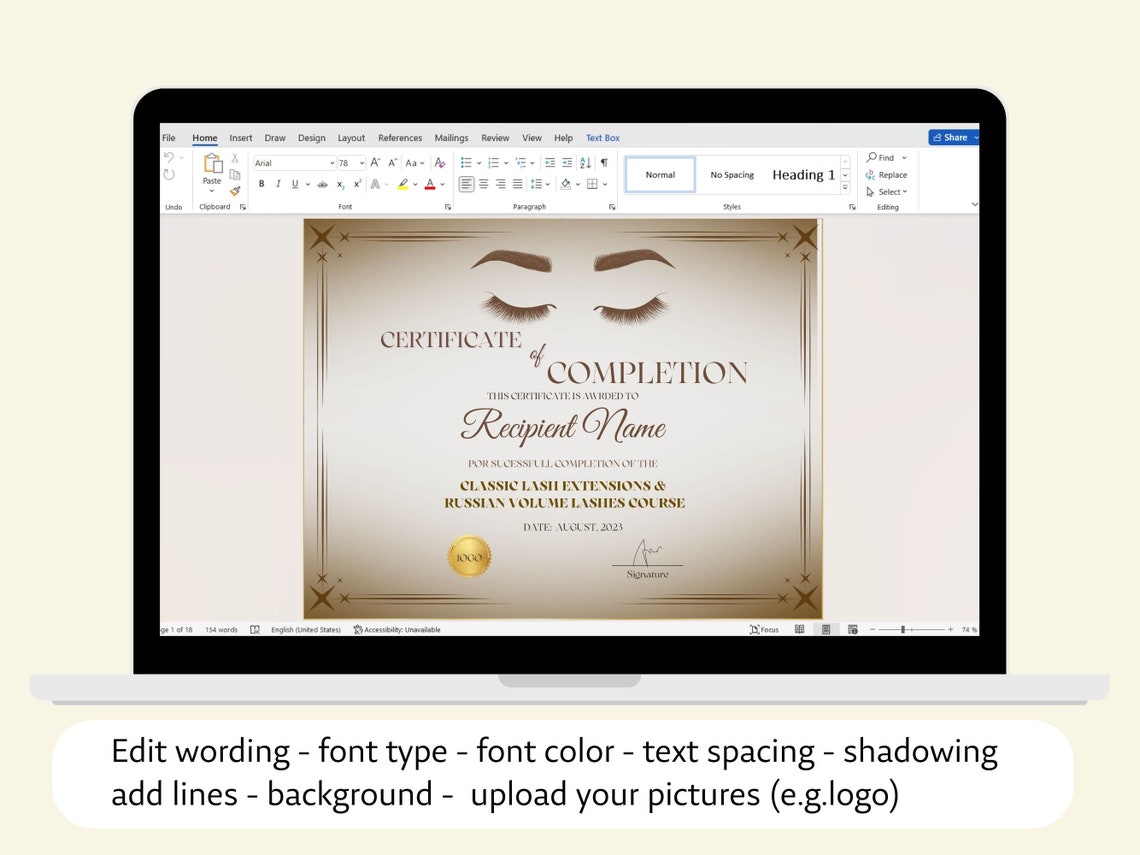This screenshot has height=855, width=1140.
Task: Switch to the Mailings ribbon tab
Action: pyautogui.click(x=451, y=138)
